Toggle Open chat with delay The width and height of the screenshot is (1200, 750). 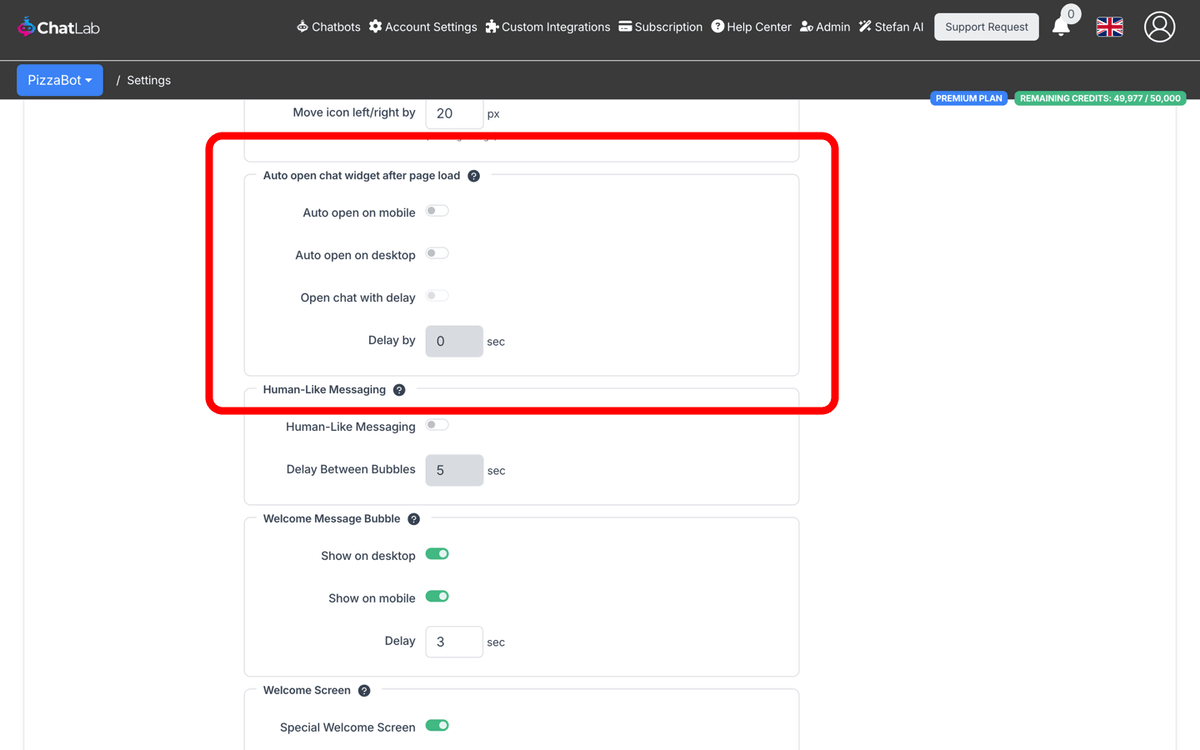point(437,296)
